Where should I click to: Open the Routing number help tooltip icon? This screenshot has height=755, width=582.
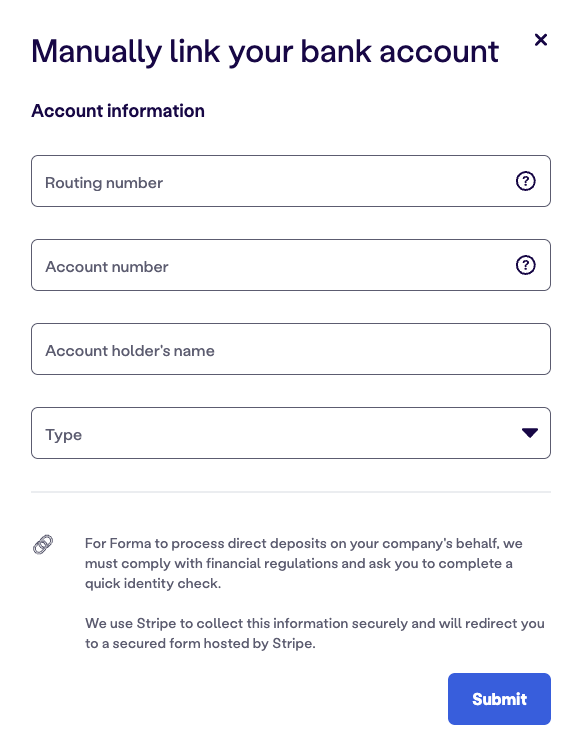click(x=525, y=181)
